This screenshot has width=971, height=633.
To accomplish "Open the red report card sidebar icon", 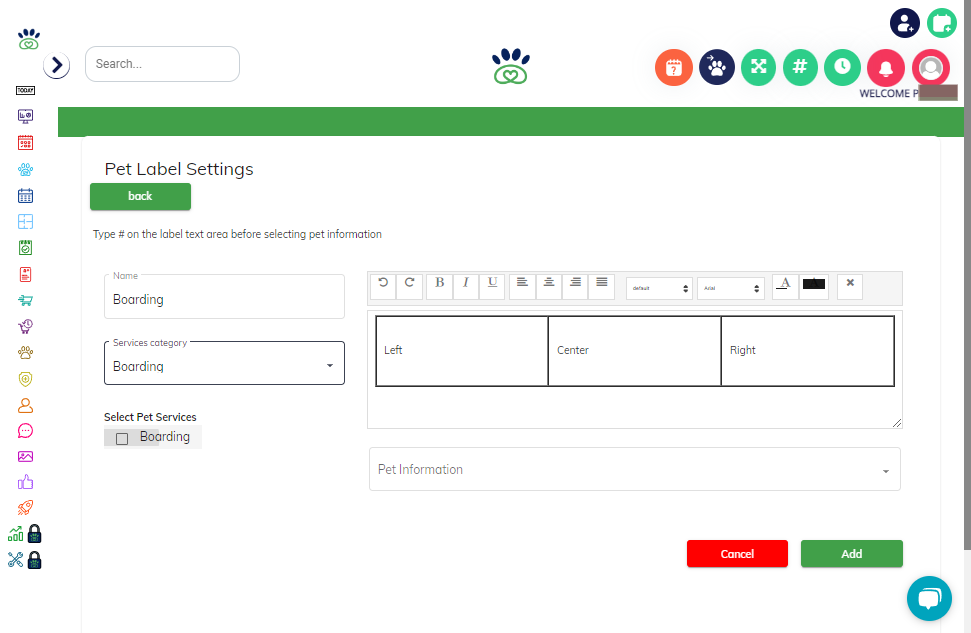I will pos(25,274).
